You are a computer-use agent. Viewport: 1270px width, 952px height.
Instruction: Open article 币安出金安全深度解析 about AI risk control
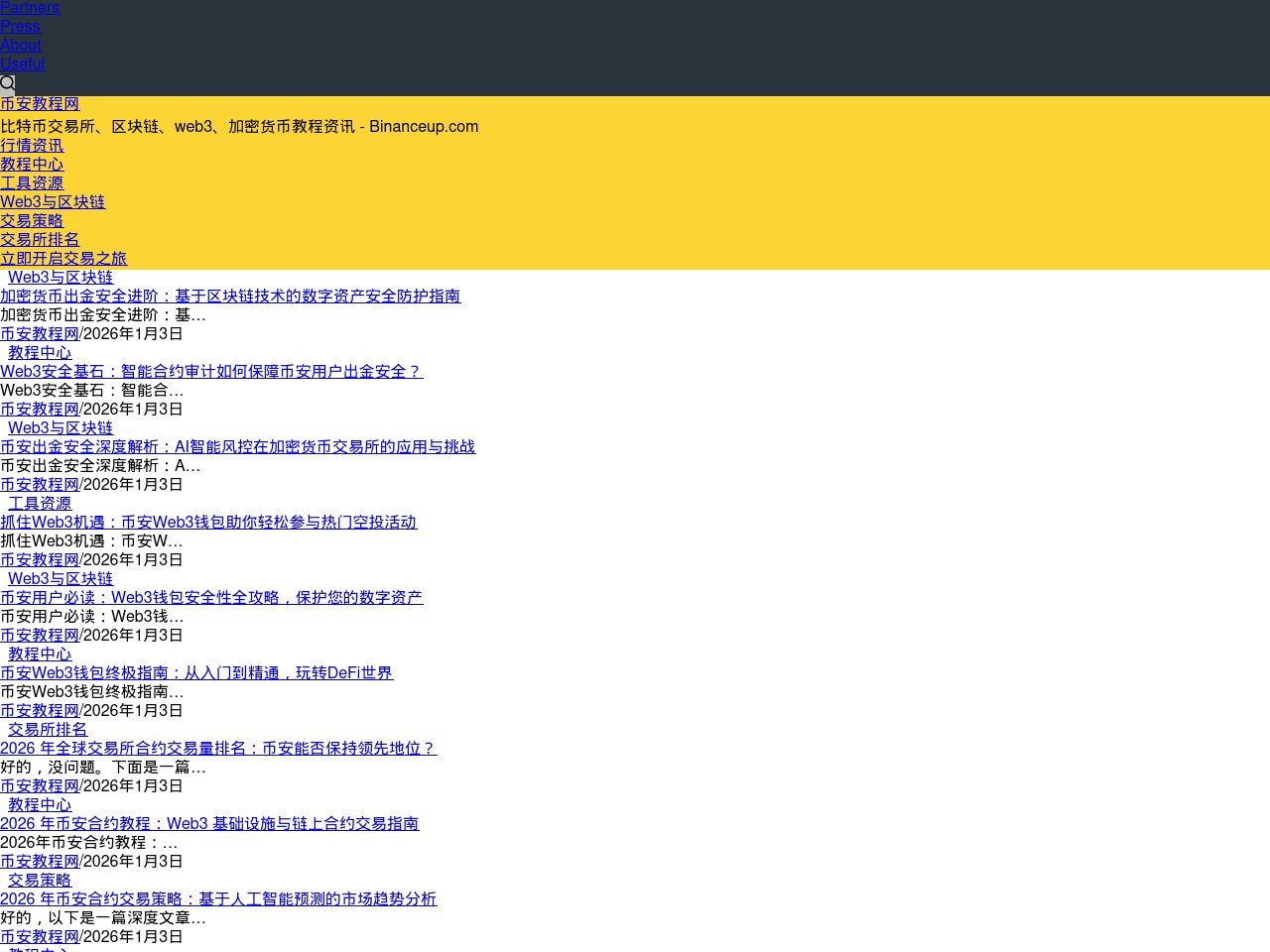click(238, 447)
